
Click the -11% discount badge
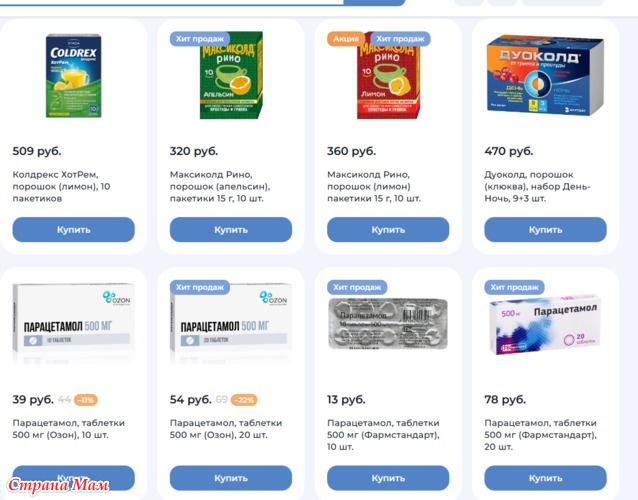pos(86,400)
